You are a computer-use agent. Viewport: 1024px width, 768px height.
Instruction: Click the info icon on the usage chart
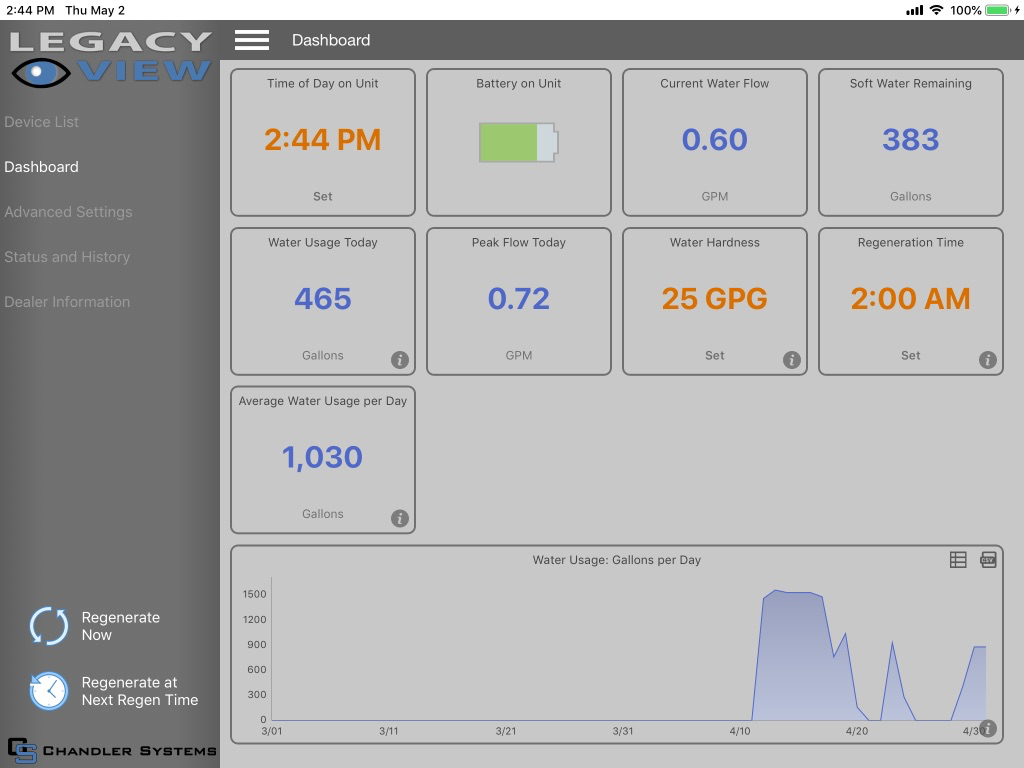pos(987,728)
